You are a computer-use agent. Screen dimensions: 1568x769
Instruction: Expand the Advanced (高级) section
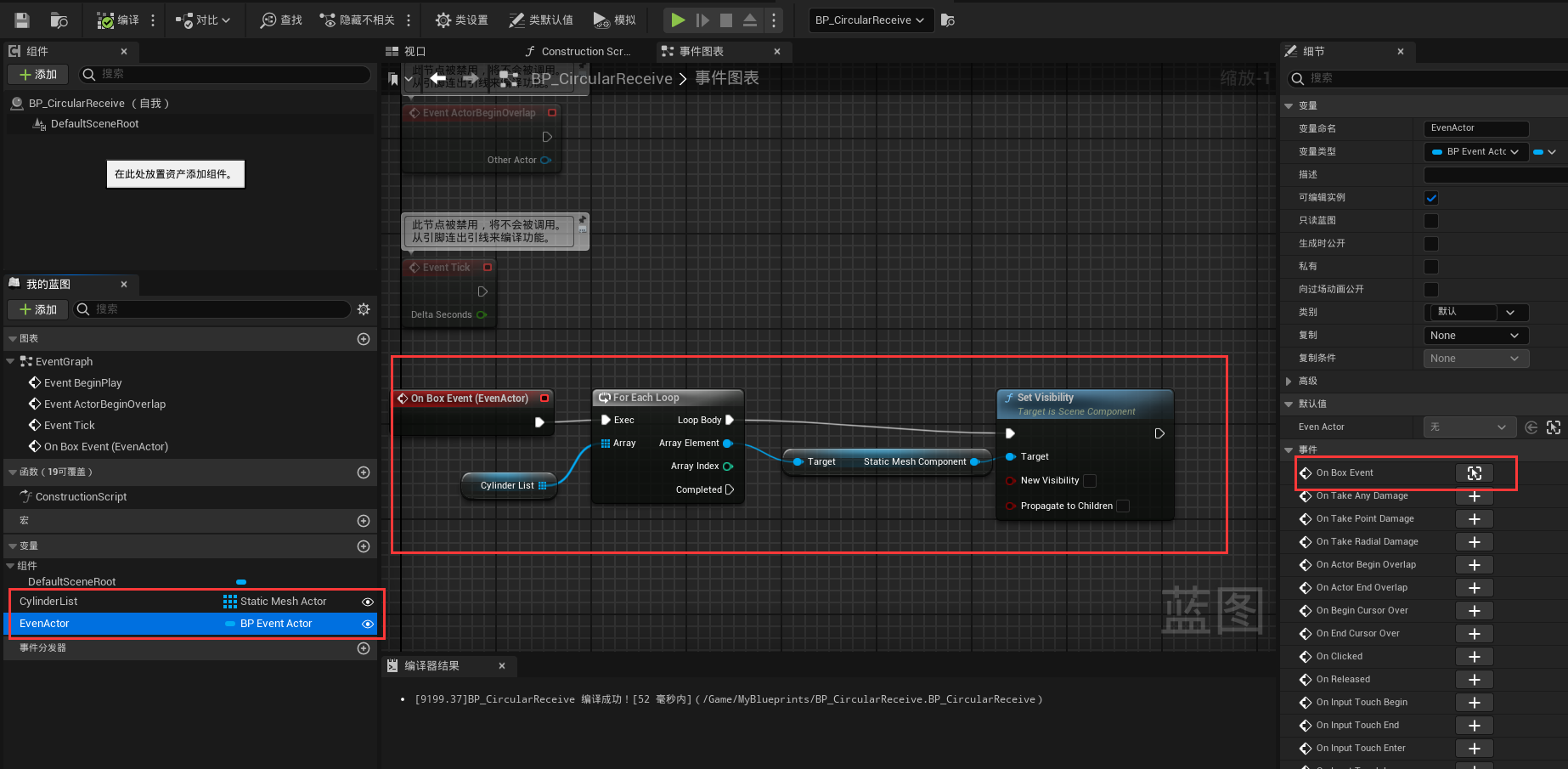[1289, 382]
